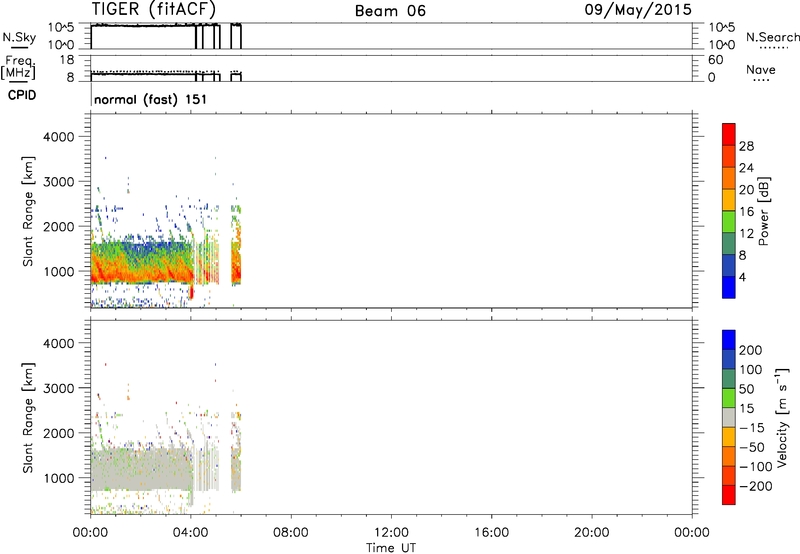Click the -15 label on velocity colorbar
Image resolution: width=800 pixels, height=554 pixels.
tap(752, 428)
